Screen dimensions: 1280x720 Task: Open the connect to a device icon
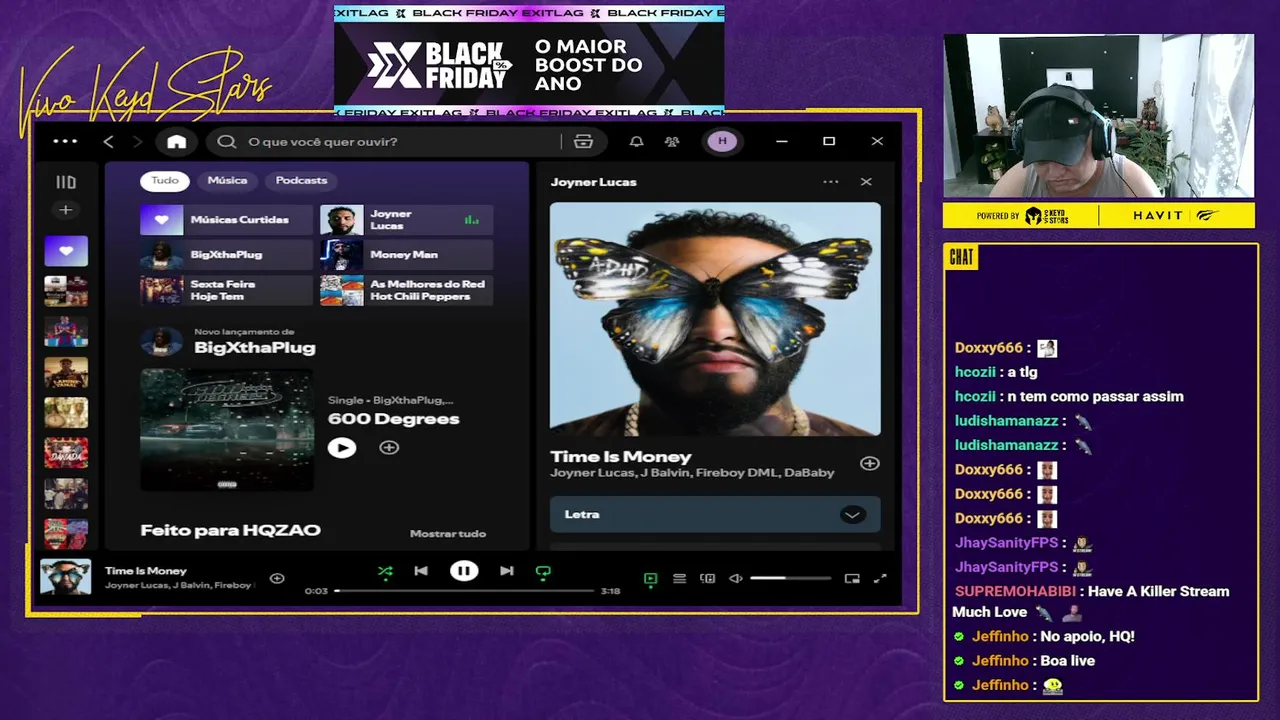708,578
